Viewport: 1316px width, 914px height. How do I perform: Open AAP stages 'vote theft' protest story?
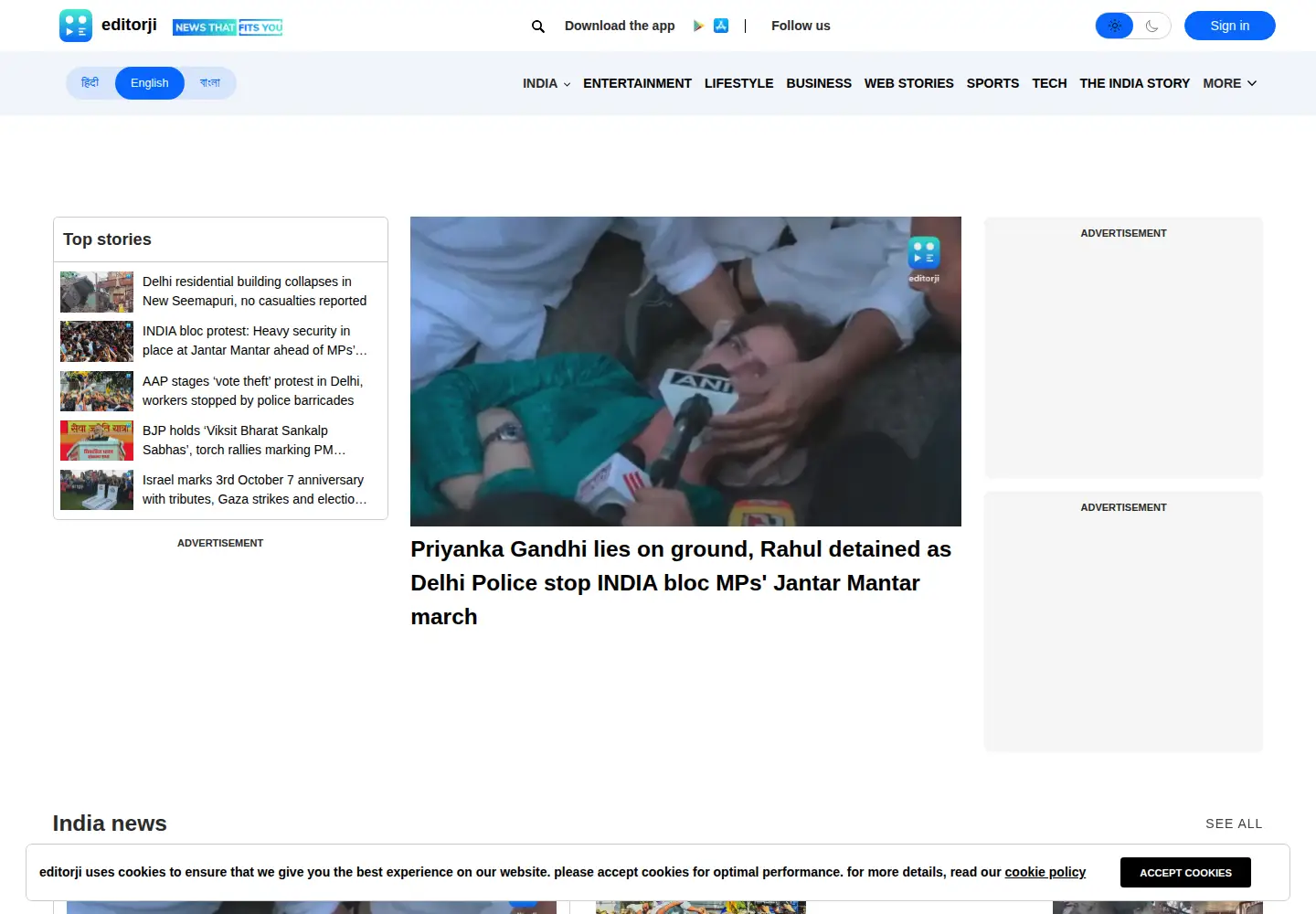pos(253,391)
